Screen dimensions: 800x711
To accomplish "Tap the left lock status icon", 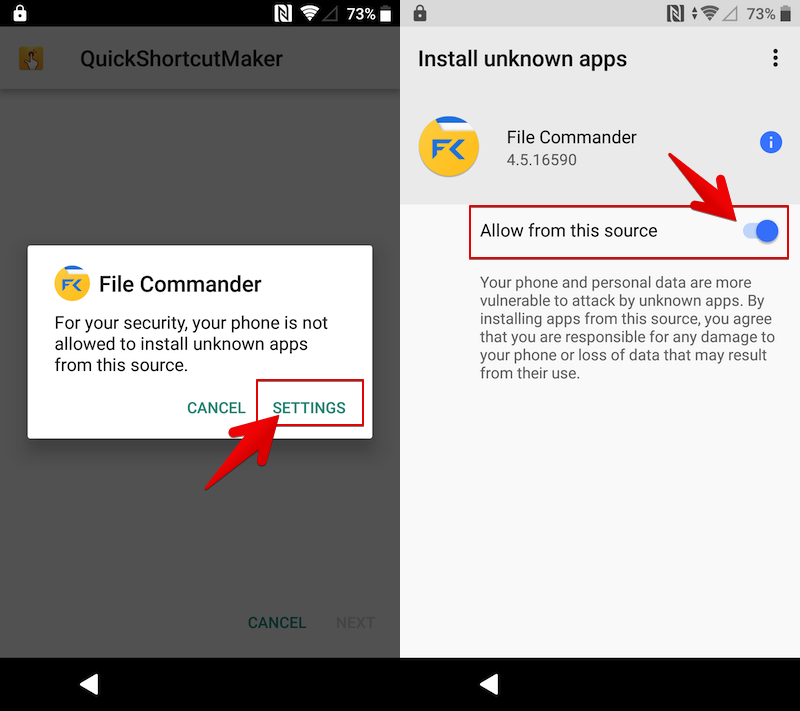I will (x=20, y=13).
